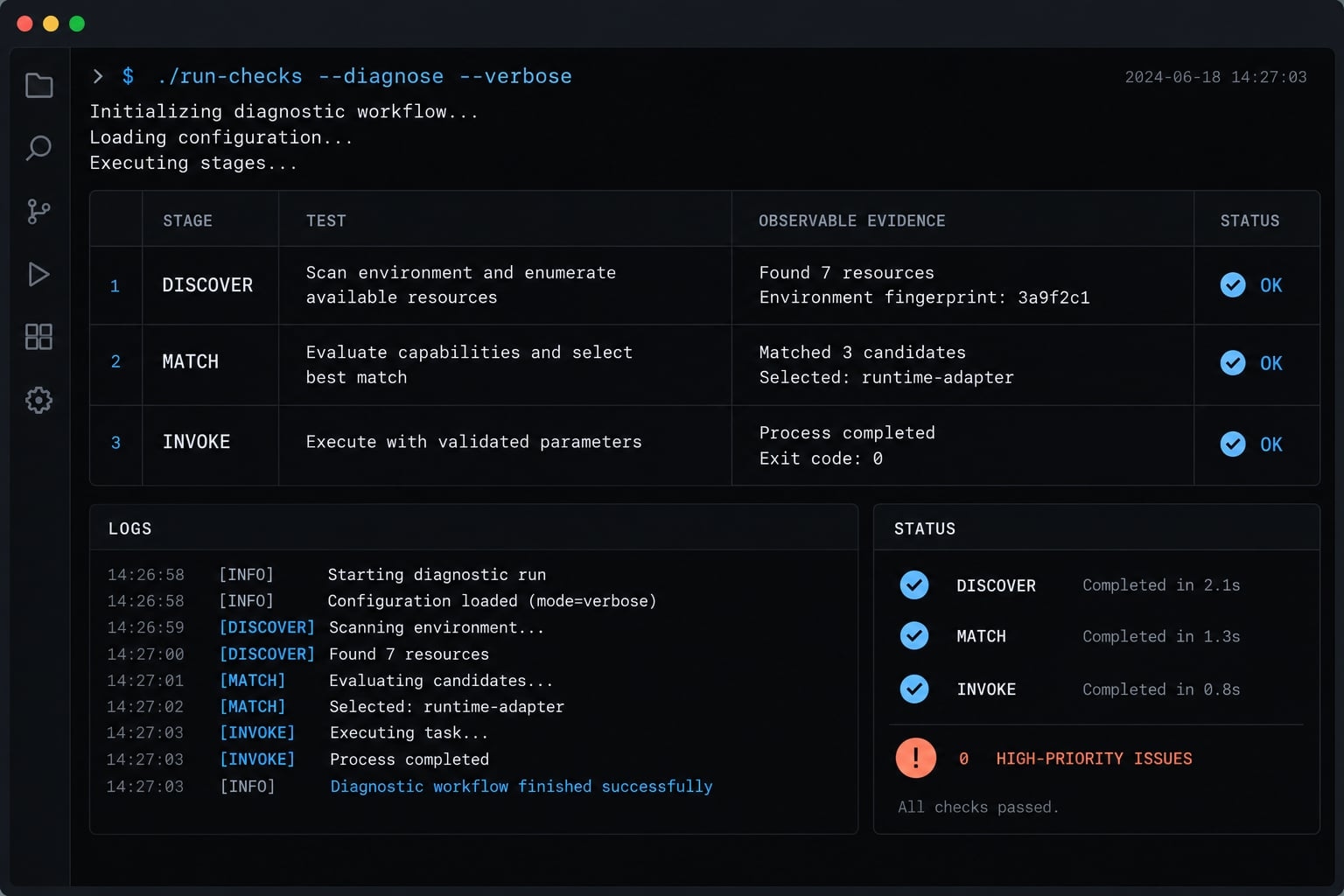Viewport: 1344px width, 896px height.
Task: Click MATCH check icon in Status panel
Action: (914, 635)
